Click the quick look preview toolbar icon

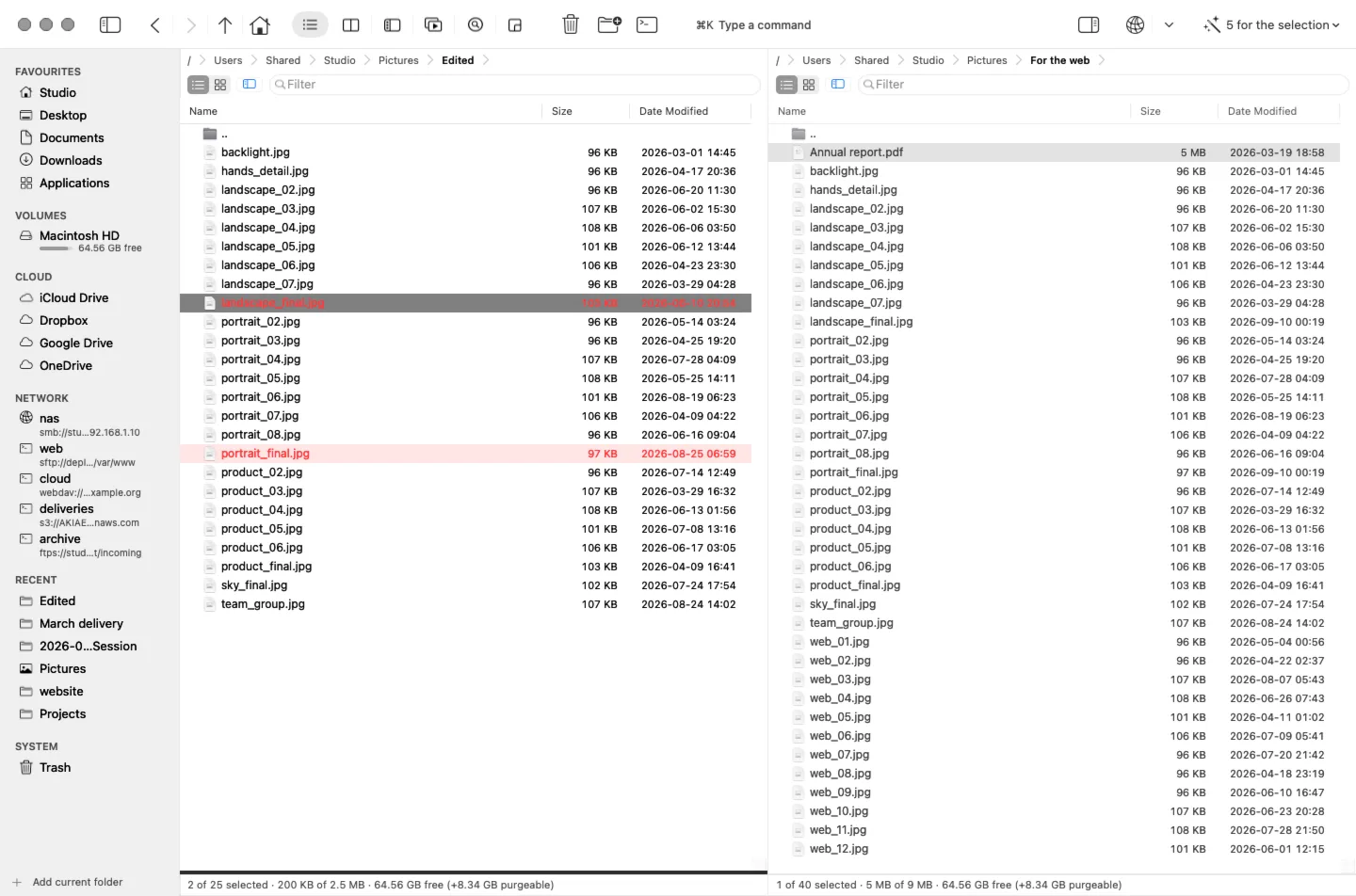(476, 25)
